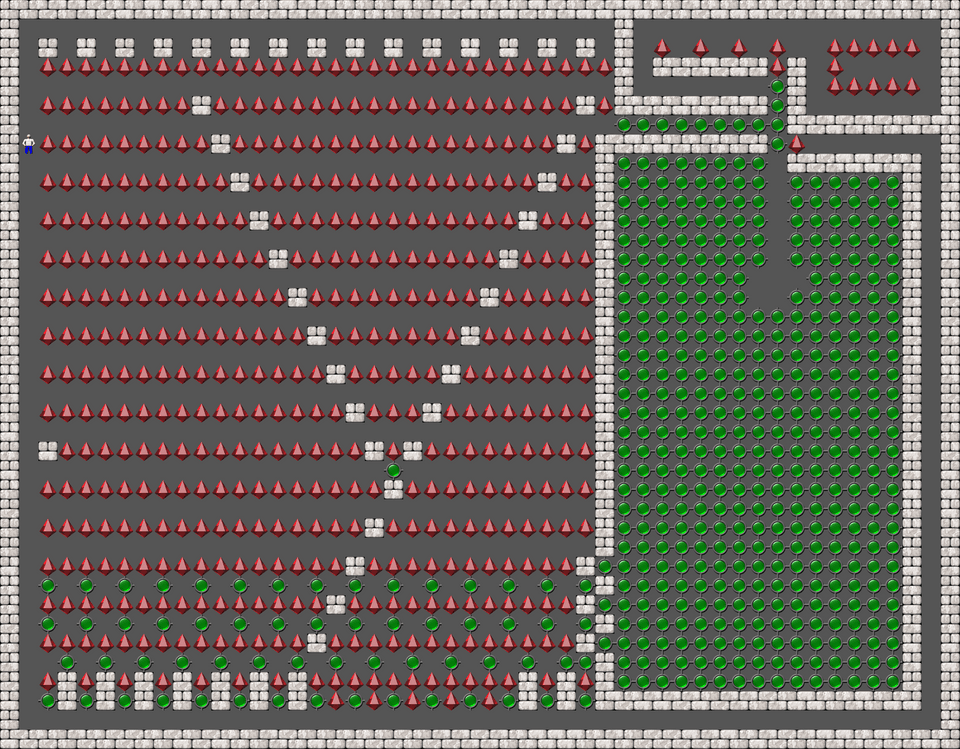Click the topmost green goal in the vertical goal column
The image size is (960, 749).
click(x=777, y=86)
